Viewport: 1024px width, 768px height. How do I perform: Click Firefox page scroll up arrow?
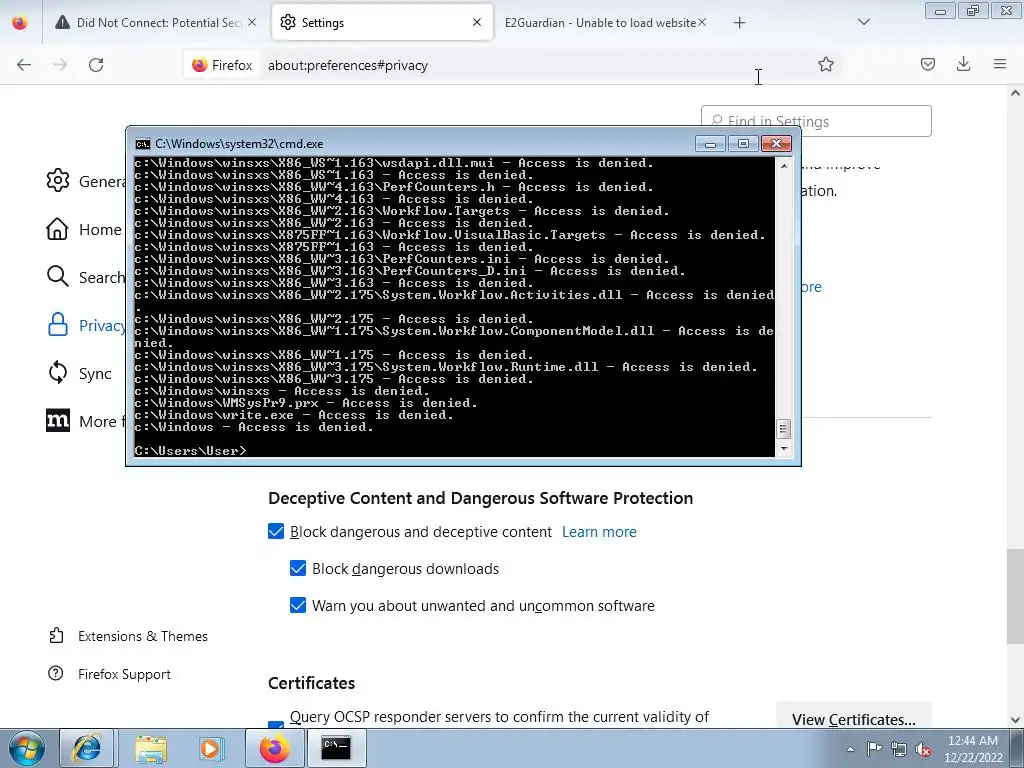pyautogui.click(x=1016, y=93)
